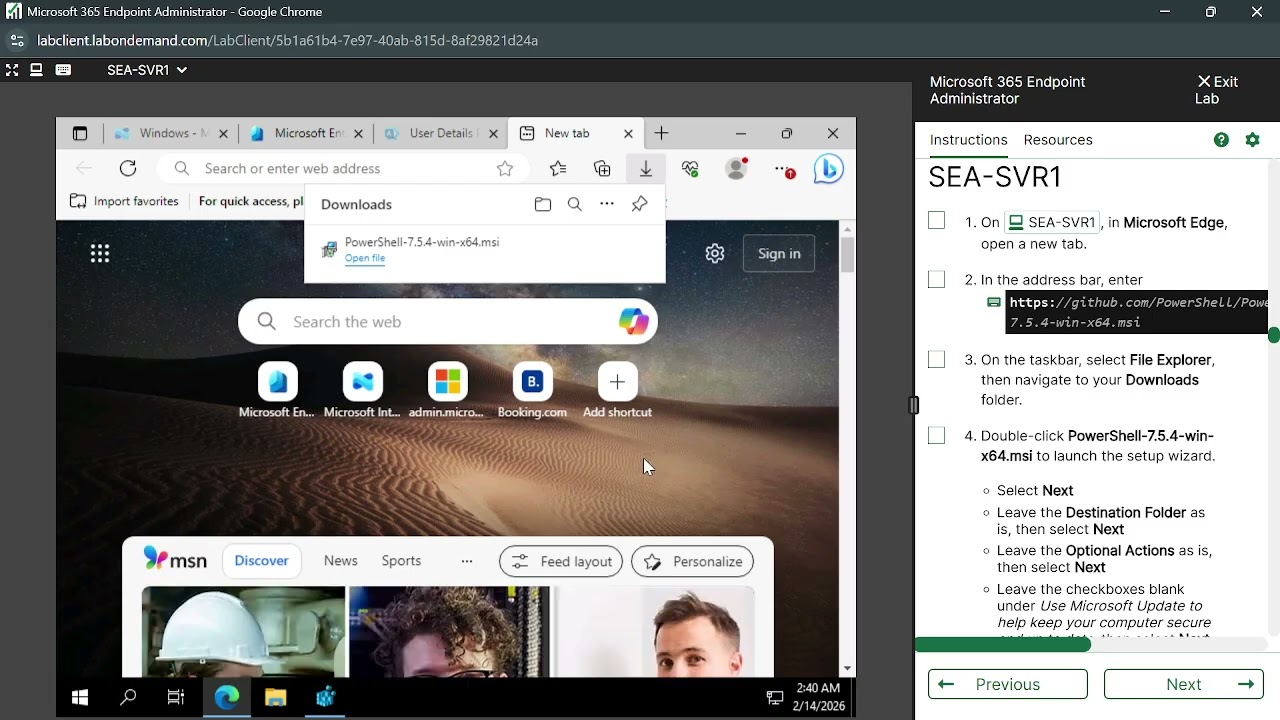Open the Microsoft Entra shortcut tile
The width and height of the screenshot is (1280, 720).
click(x=277, y=391)
